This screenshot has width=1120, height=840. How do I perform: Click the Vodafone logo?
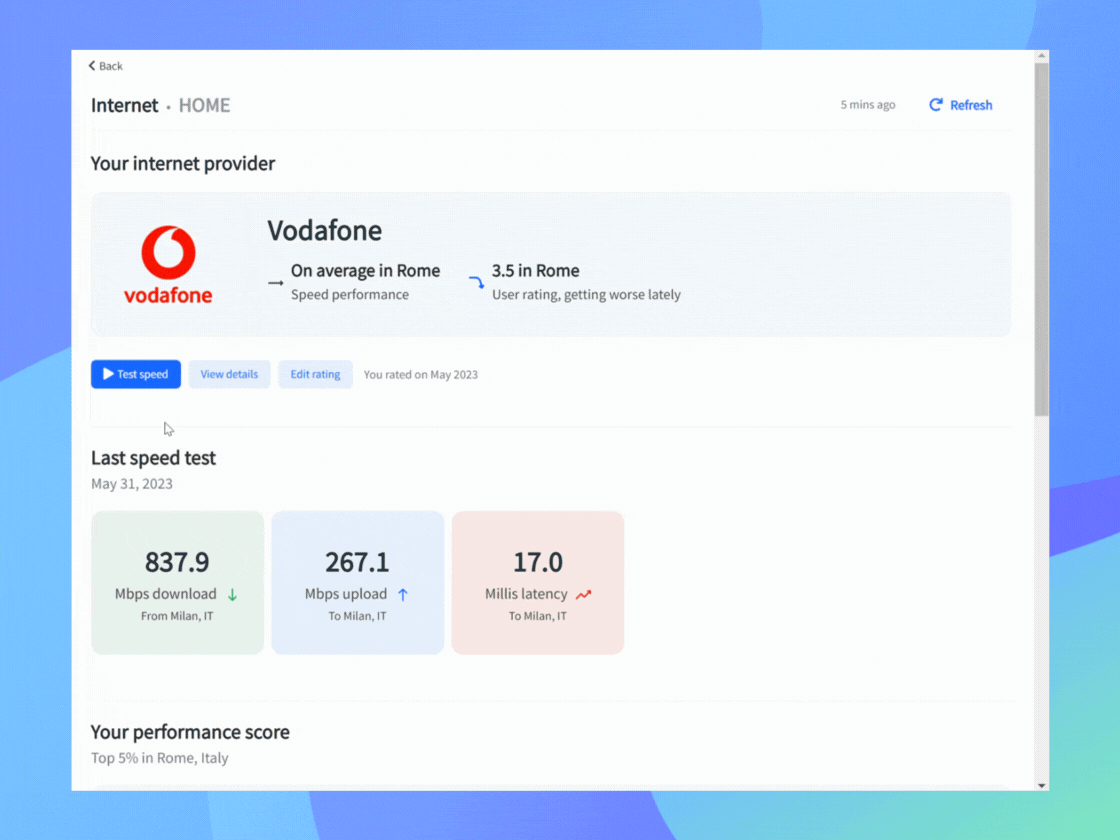(x=168, y=264)
